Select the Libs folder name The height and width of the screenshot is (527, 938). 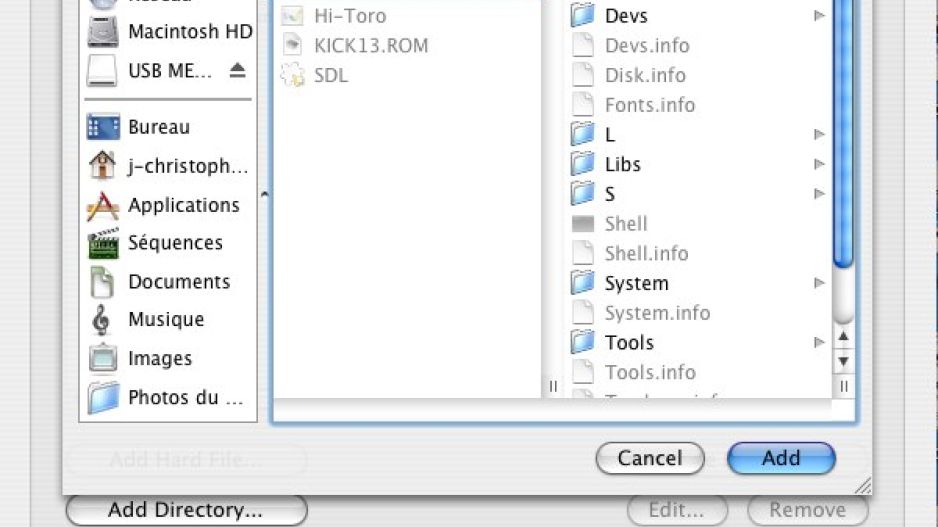pyautogui.click(x=623, y=164)
